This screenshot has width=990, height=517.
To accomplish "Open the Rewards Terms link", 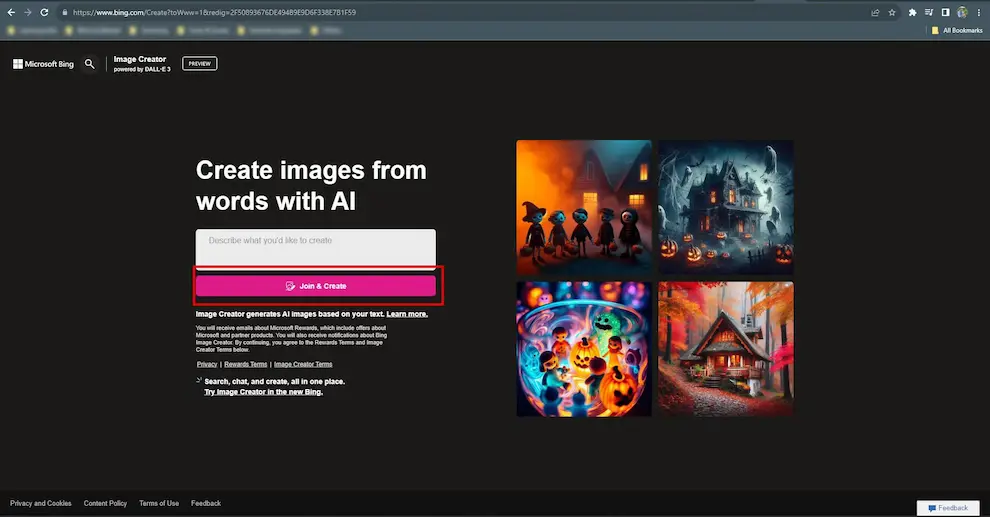I will [245, 364].
